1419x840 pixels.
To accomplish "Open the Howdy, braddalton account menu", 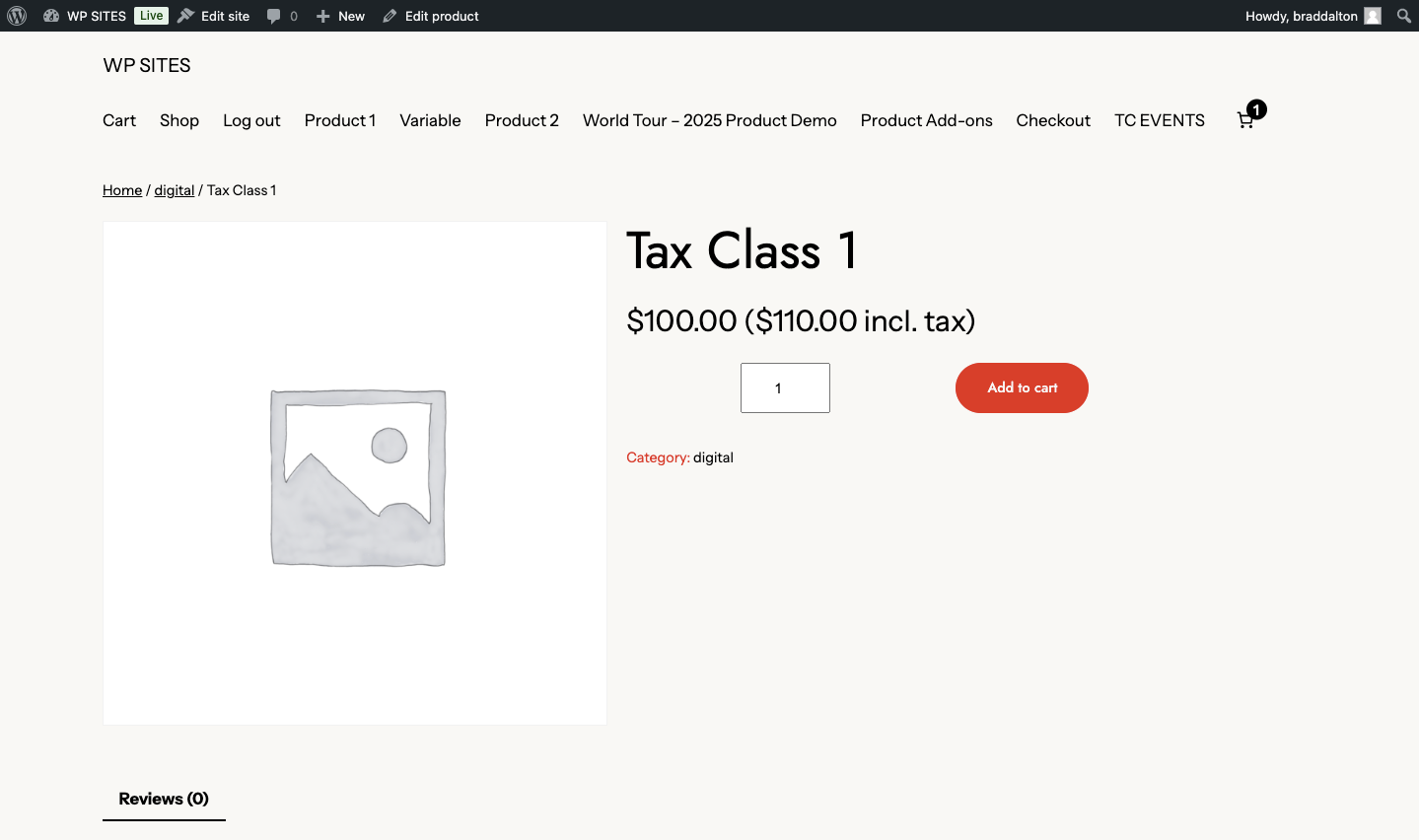I will pos(1301,16).
